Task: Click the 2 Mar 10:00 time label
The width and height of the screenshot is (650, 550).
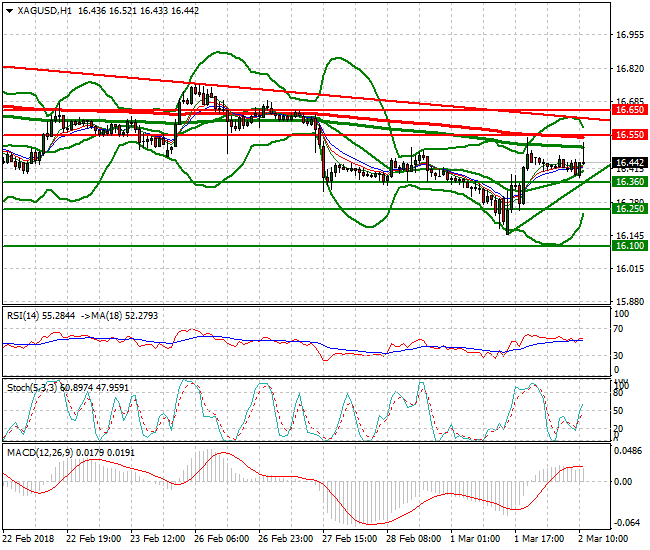Action: [603, 539]
